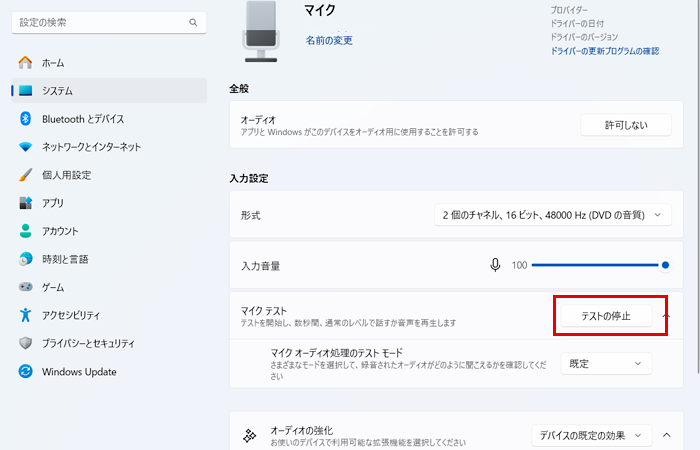The image size is (700, 450).
Task: Click the input volume slider handle
Action: [665, 265]
